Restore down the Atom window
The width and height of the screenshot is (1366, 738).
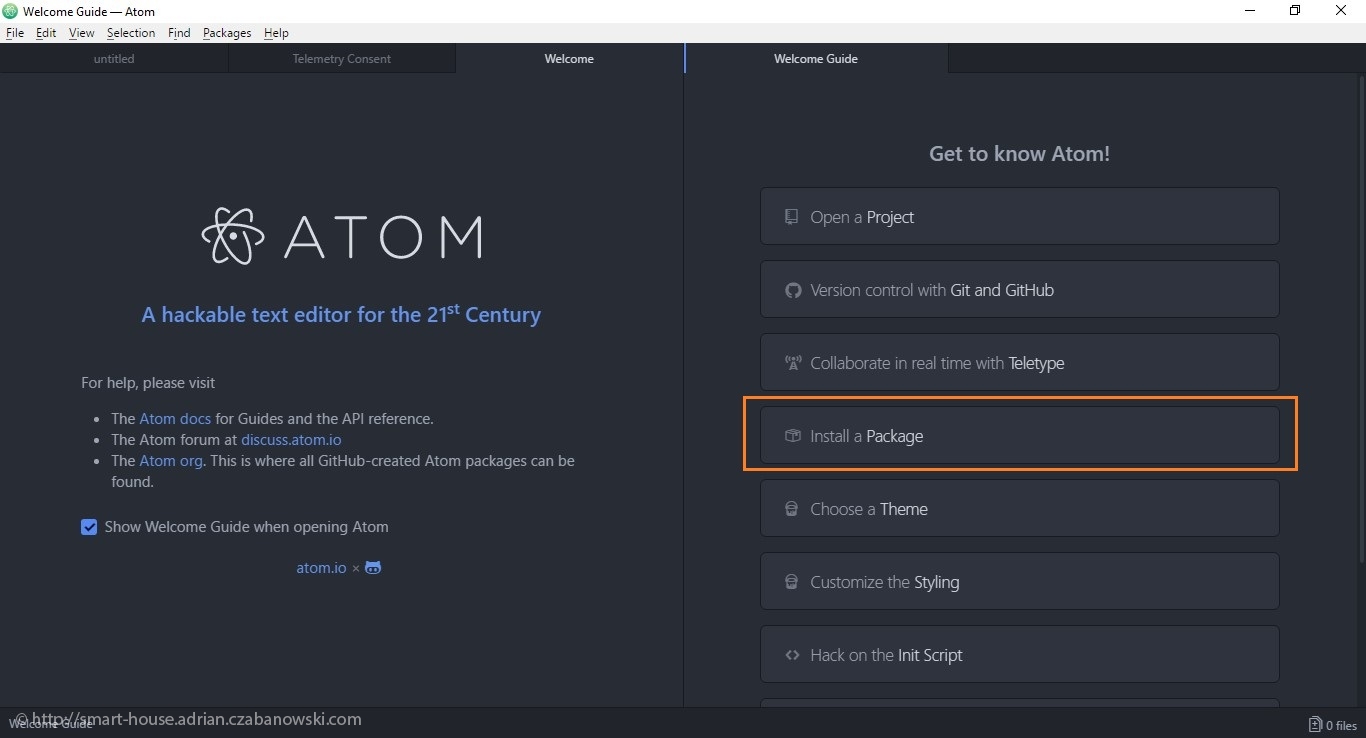(1295, 11)
